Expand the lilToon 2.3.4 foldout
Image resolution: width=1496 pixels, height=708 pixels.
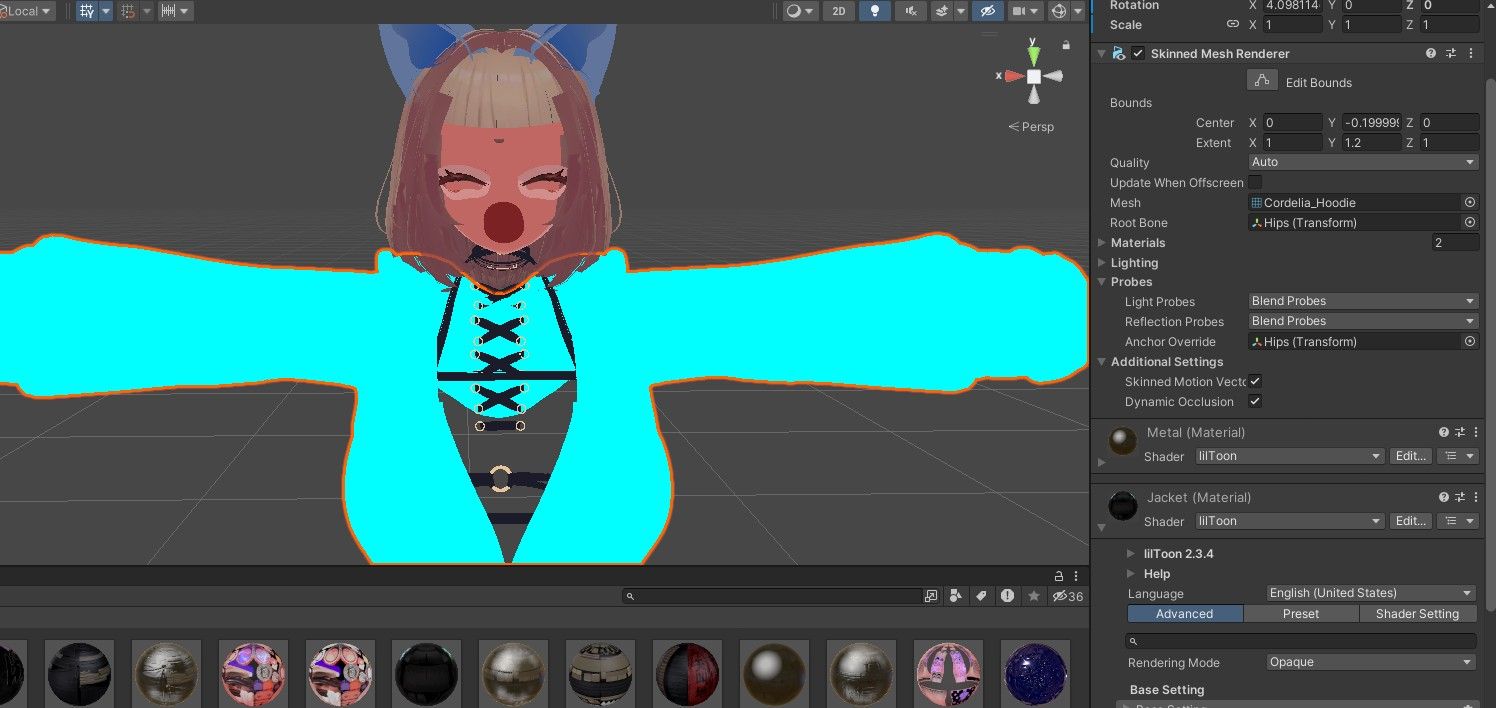[x=1131, y=553]
